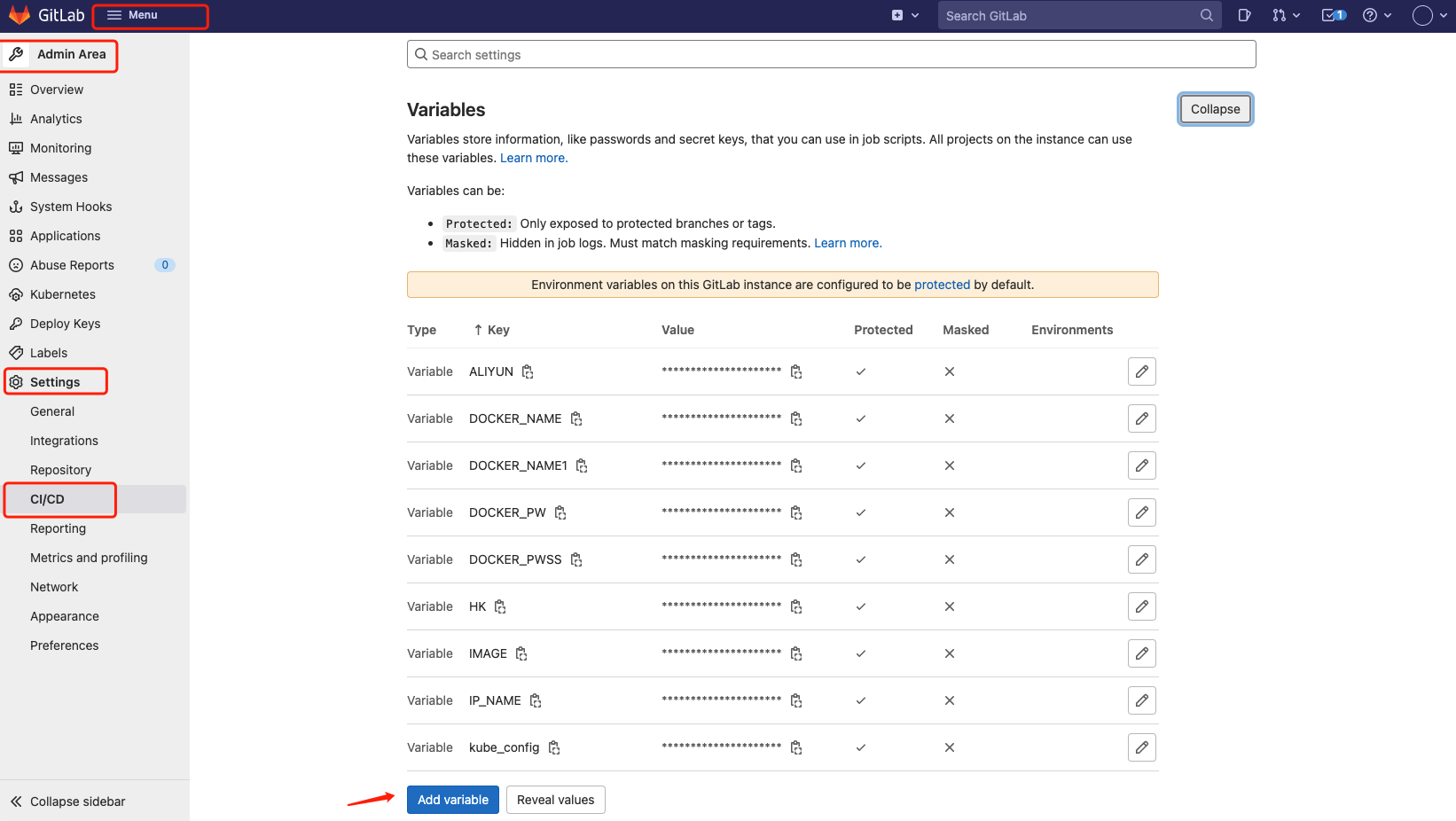Copy the kube_config masked value

[796, 747]
